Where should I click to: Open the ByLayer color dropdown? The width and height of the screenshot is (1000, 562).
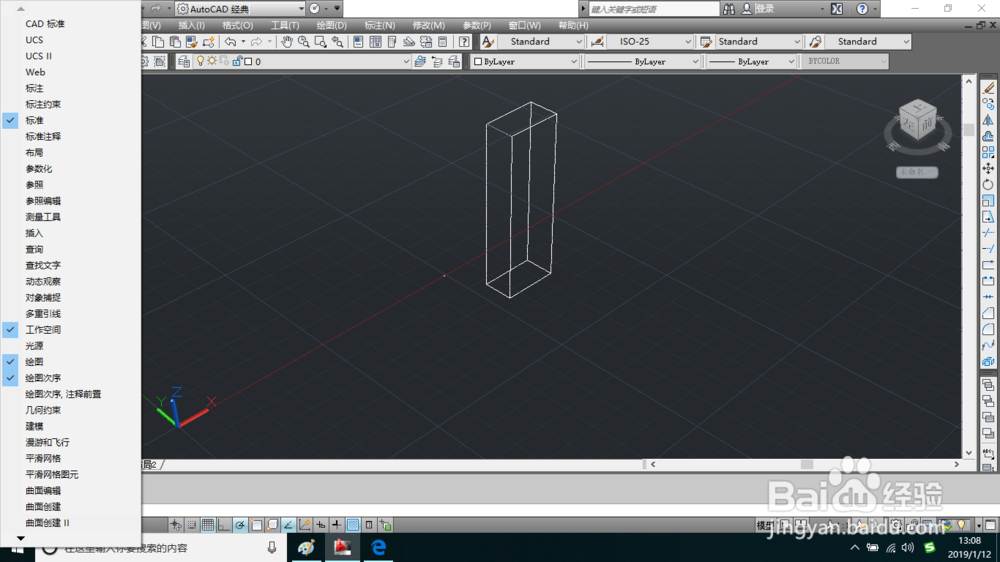(x=525, y=61)
